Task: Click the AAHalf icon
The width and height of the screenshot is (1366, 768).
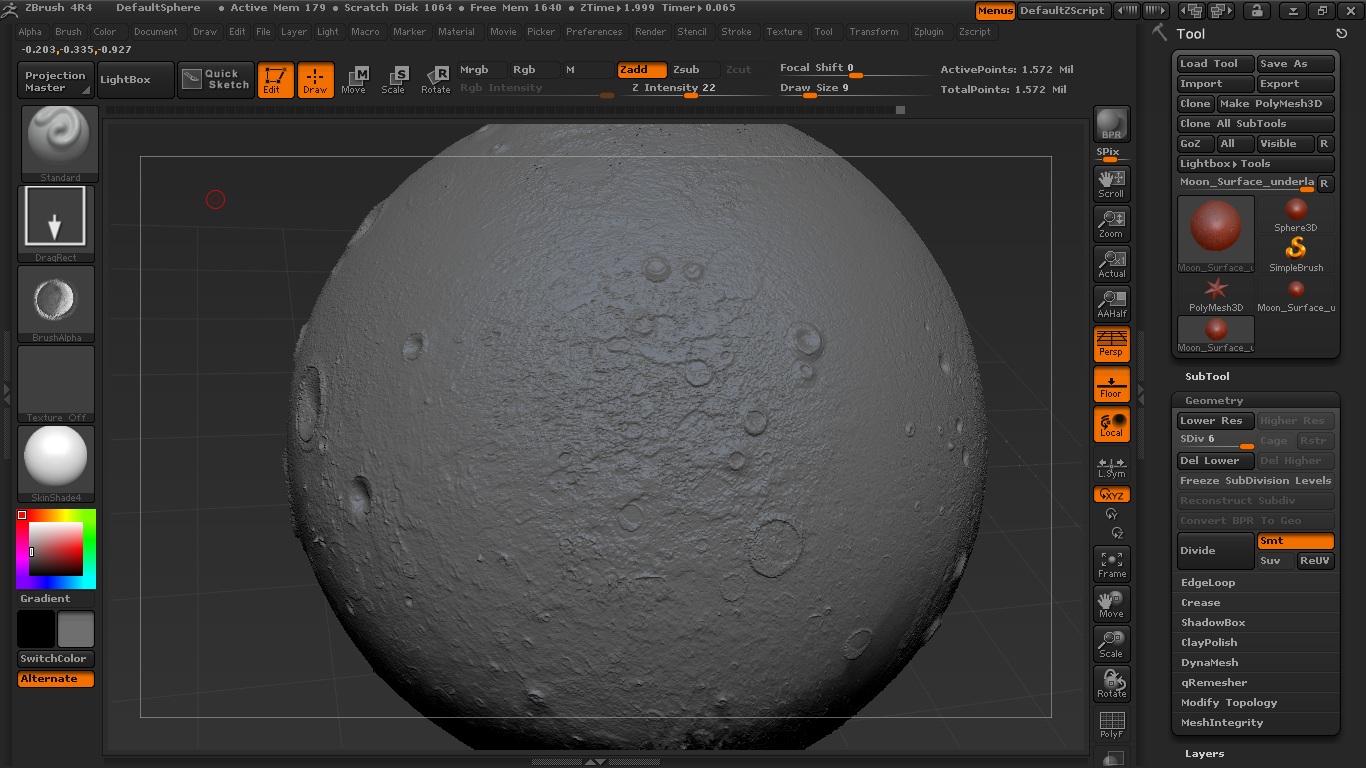Action: [1111, 303]
